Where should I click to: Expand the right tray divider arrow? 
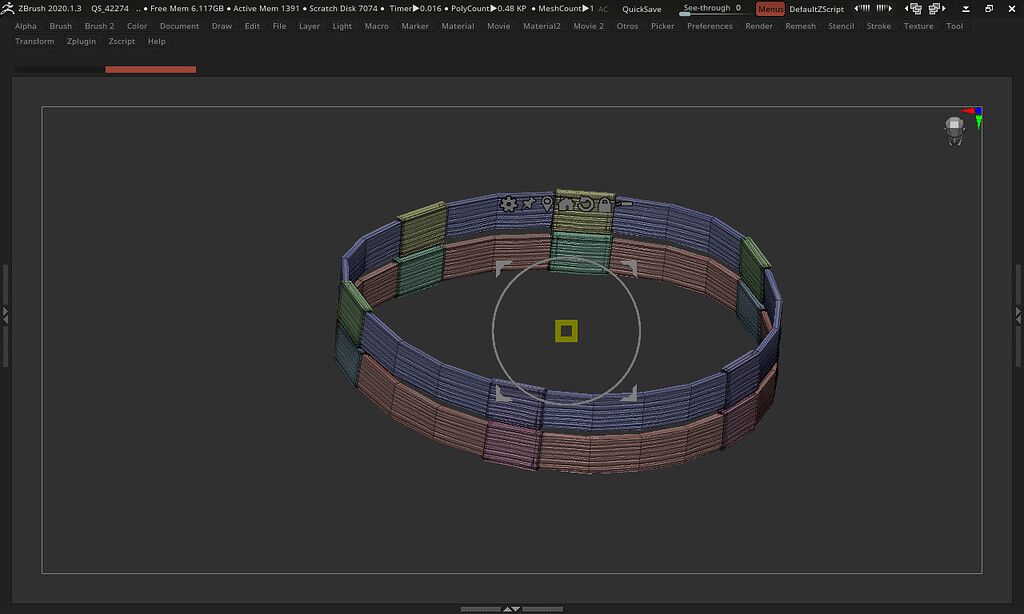coord(1018,315)
